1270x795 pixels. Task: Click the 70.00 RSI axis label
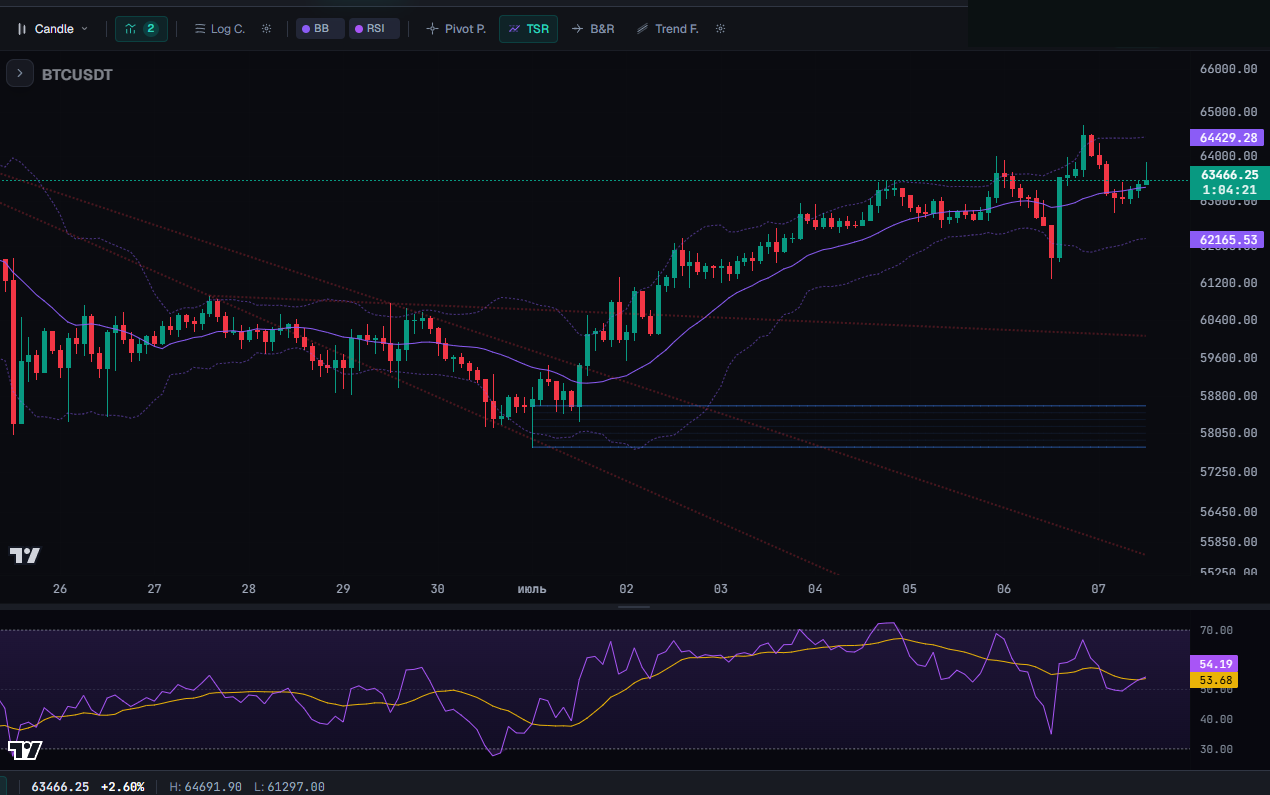click(1216, 630)
